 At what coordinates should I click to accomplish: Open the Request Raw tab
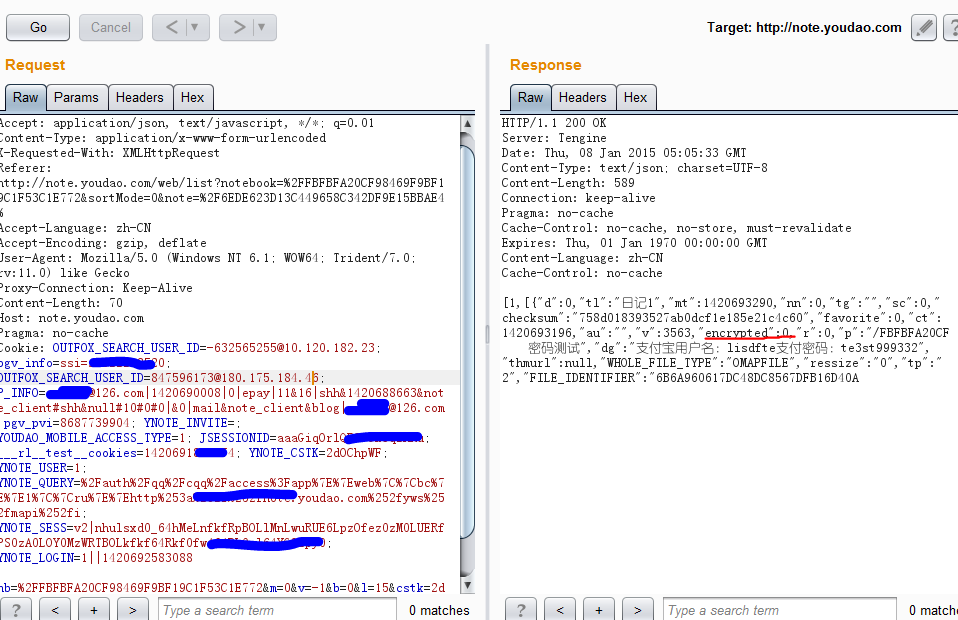tap(26, 98)
